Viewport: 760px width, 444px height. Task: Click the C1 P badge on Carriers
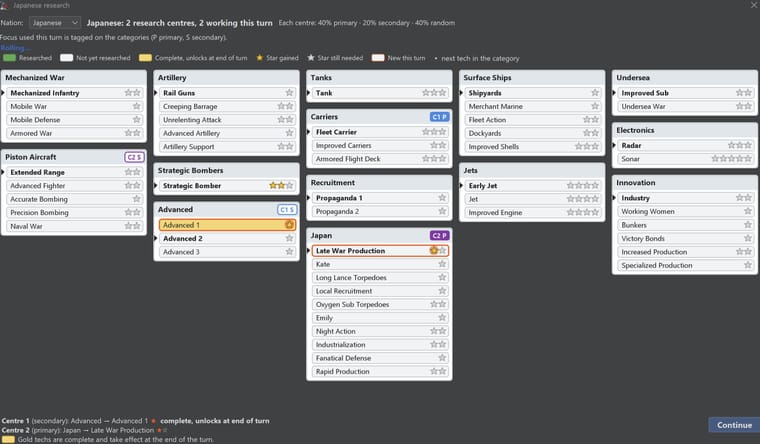click(x=439, y=117)
